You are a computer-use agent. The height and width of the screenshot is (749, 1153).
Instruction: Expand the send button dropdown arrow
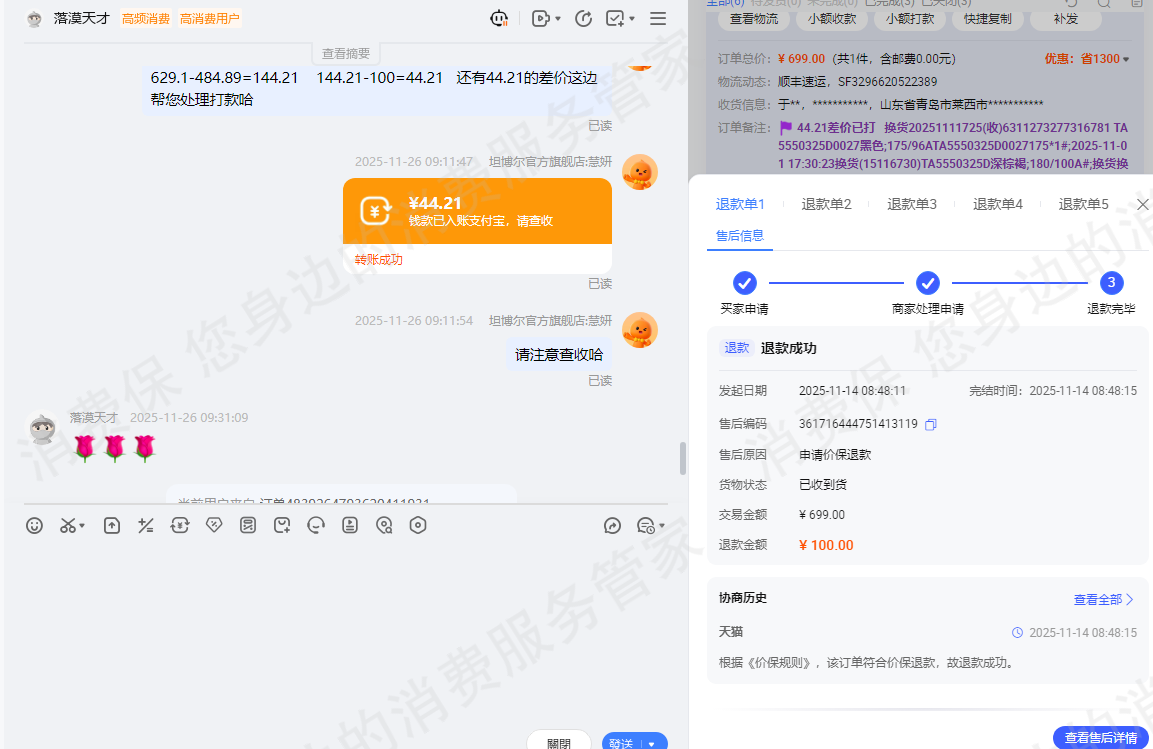(652, 743)
